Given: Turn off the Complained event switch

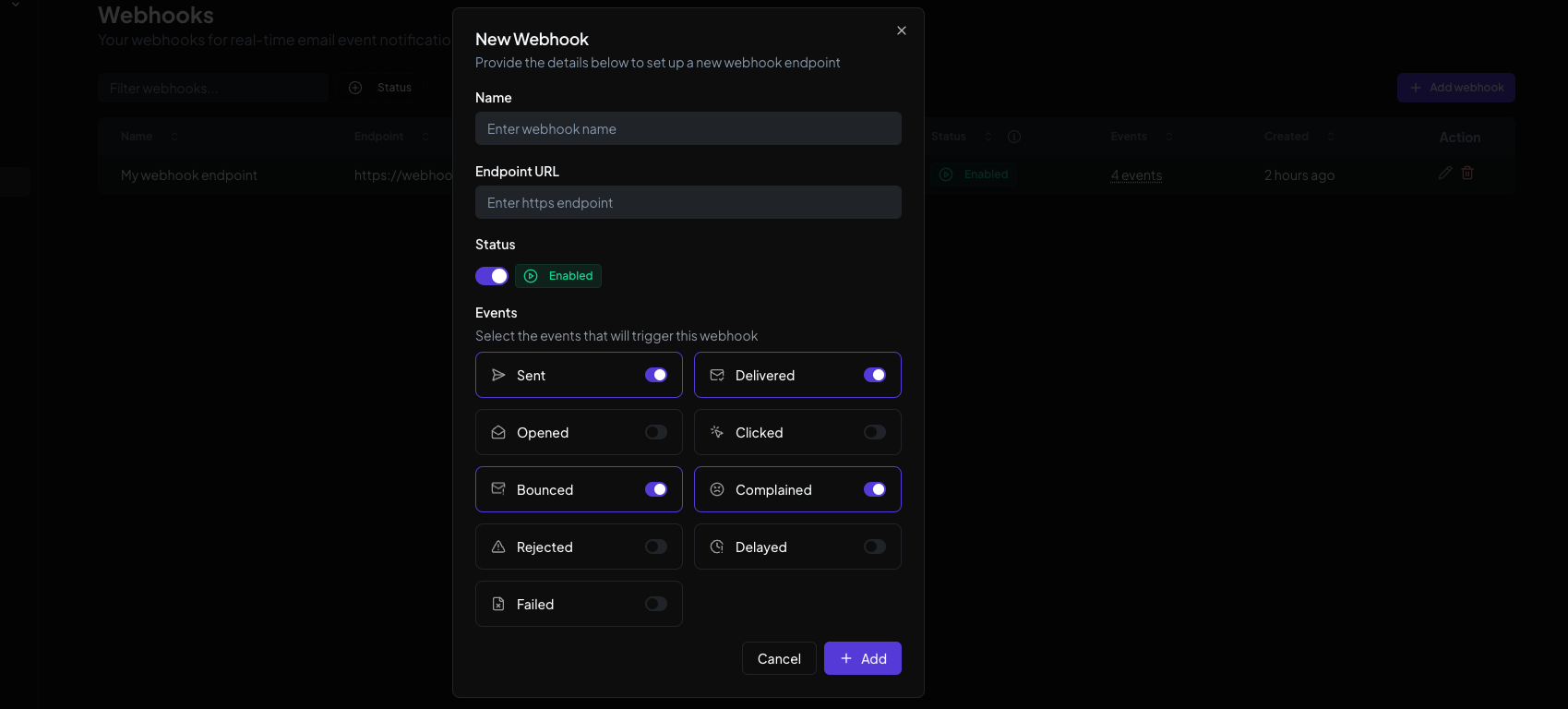Looking at the screenshot, I should coord(874,489).
